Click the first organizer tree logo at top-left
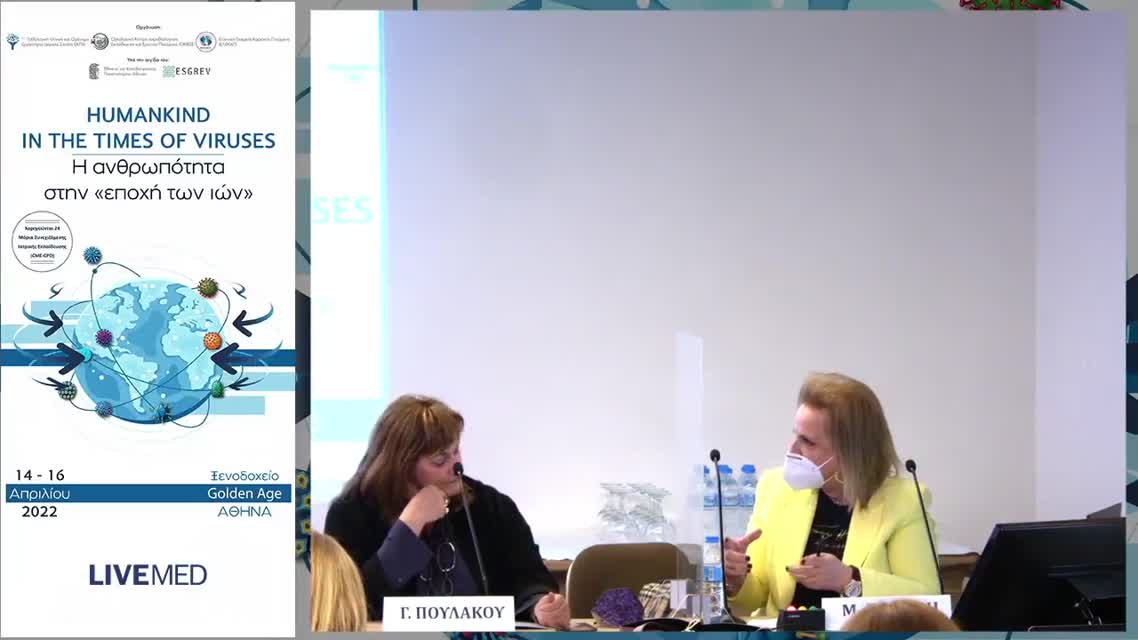1138x640 pixels. 13,41
